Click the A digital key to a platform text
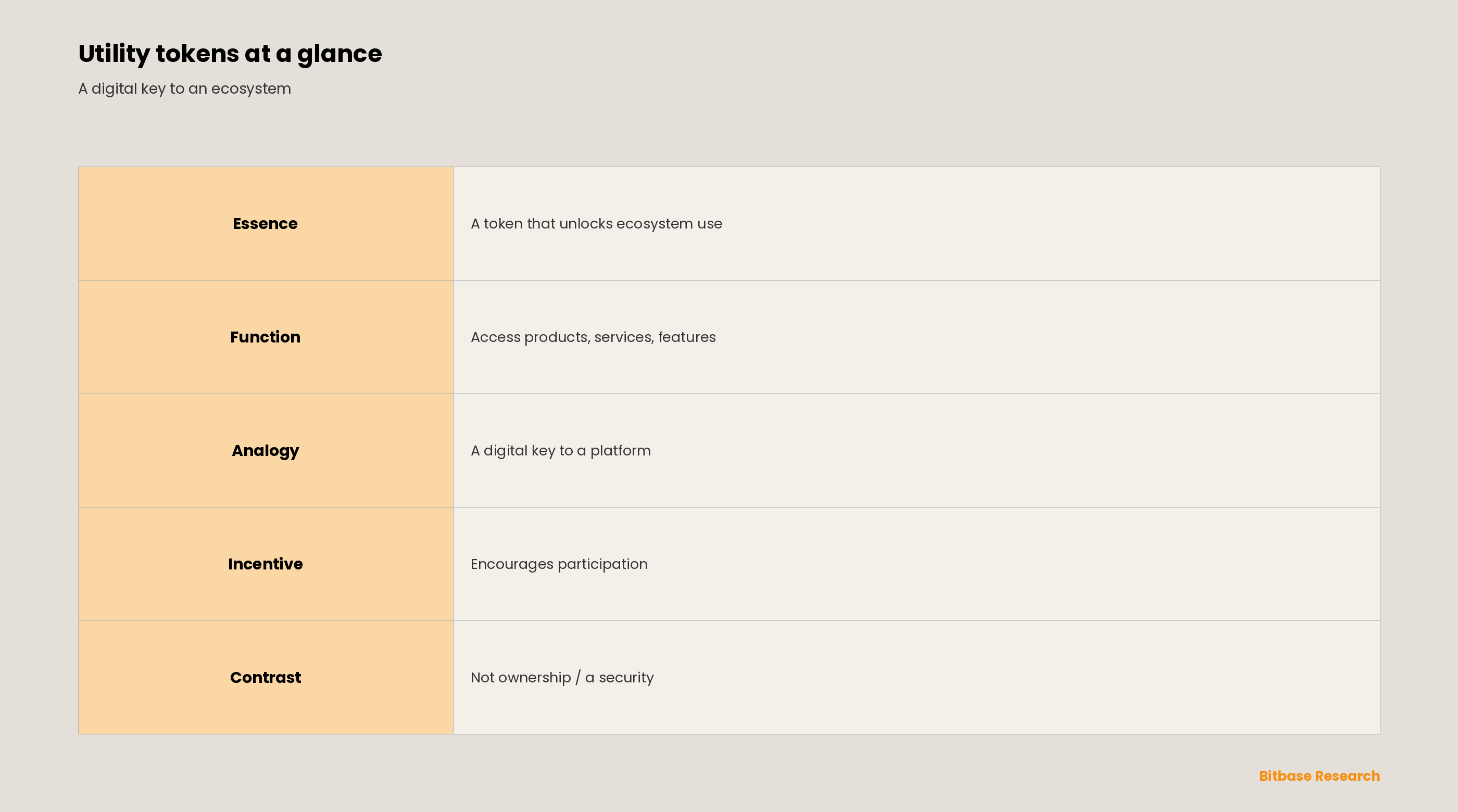This screenshot has height=812, width=1458. 561,451
